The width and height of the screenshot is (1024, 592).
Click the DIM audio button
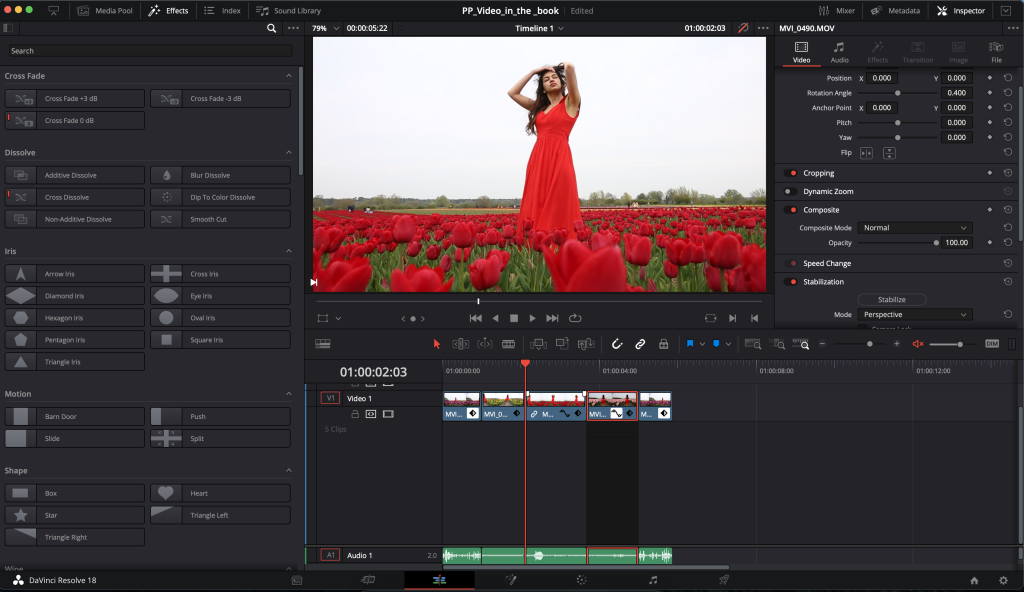(x=992, y=344)
